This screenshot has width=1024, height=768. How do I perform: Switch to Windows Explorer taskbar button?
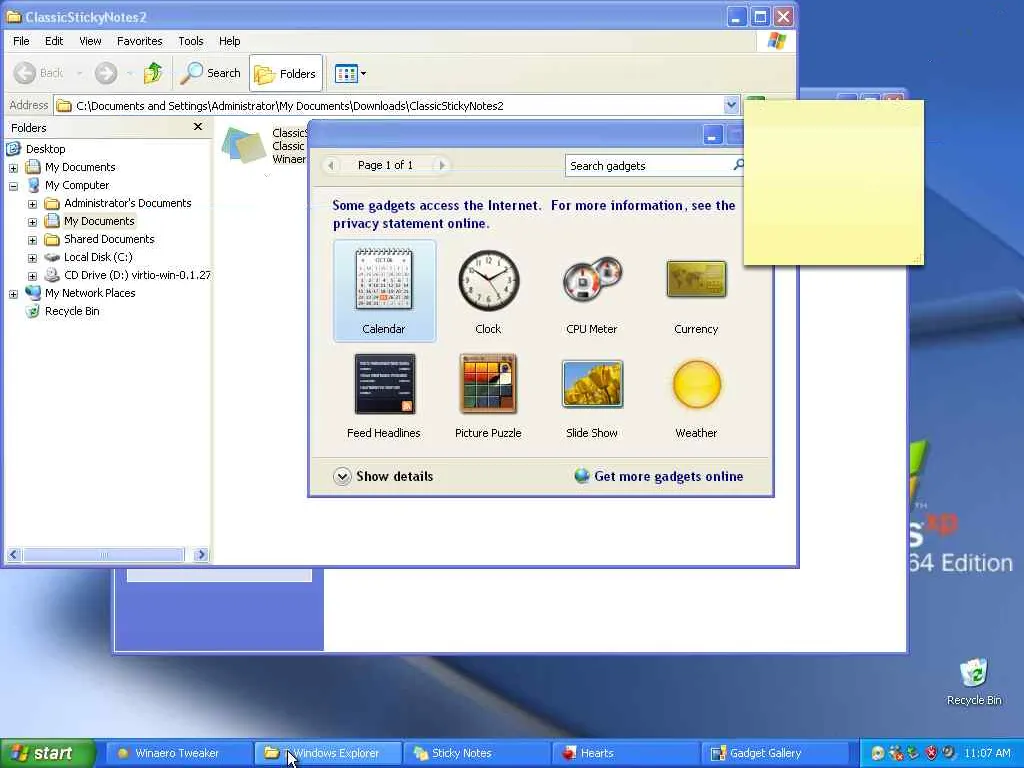328,753
